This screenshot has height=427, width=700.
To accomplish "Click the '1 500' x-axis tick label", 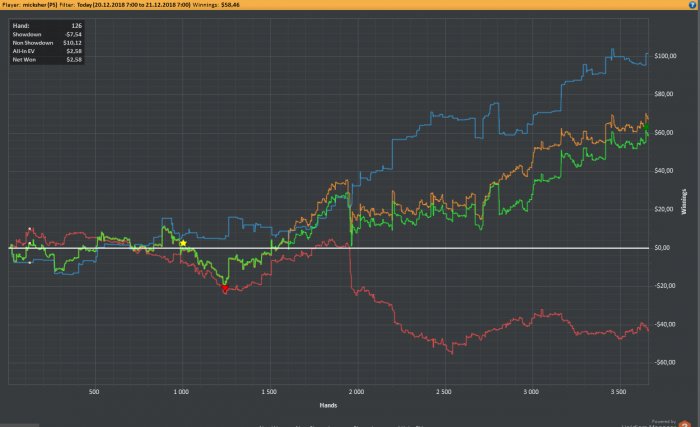I will (x=269, y=392).
